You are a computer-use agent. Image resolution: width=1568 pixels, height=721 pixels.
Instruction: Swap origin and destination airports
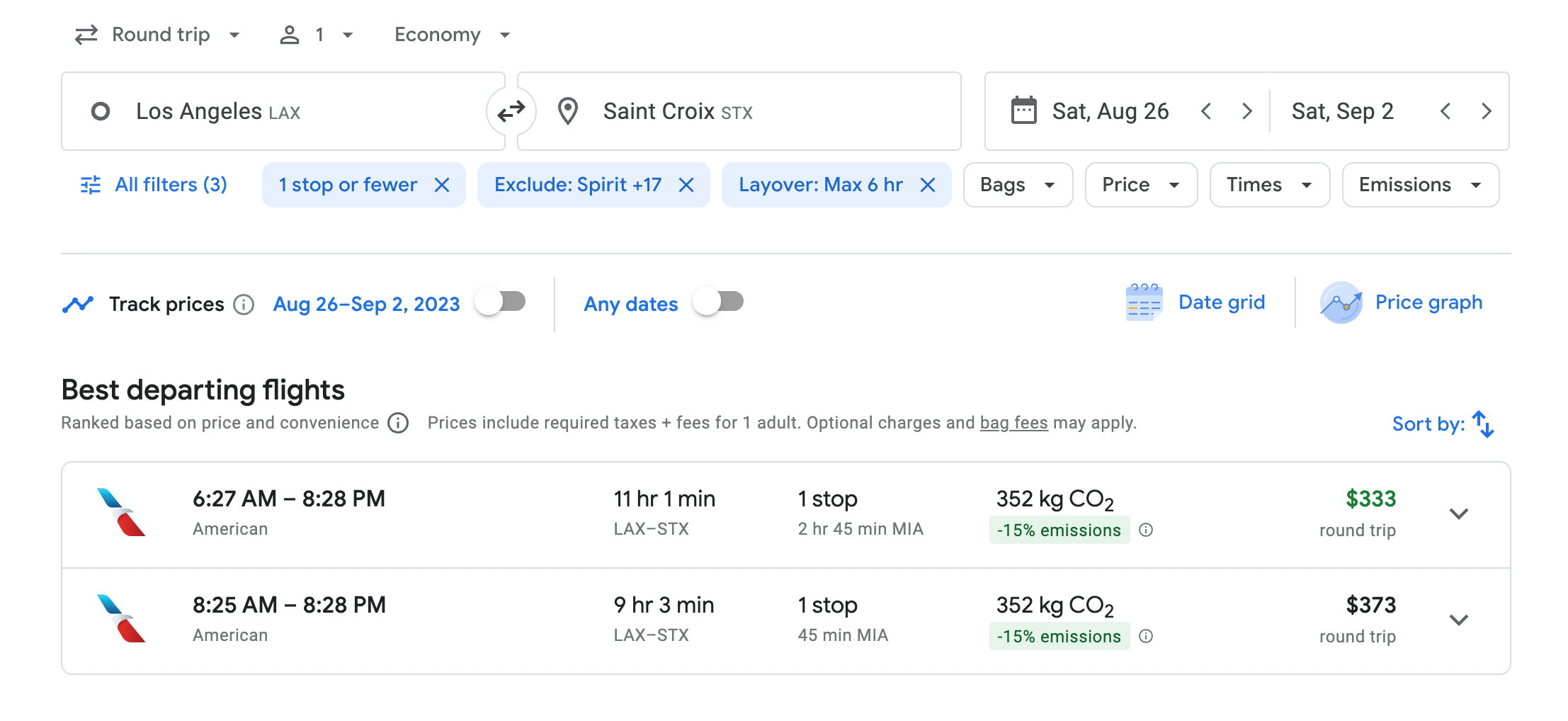click(511, 111)
